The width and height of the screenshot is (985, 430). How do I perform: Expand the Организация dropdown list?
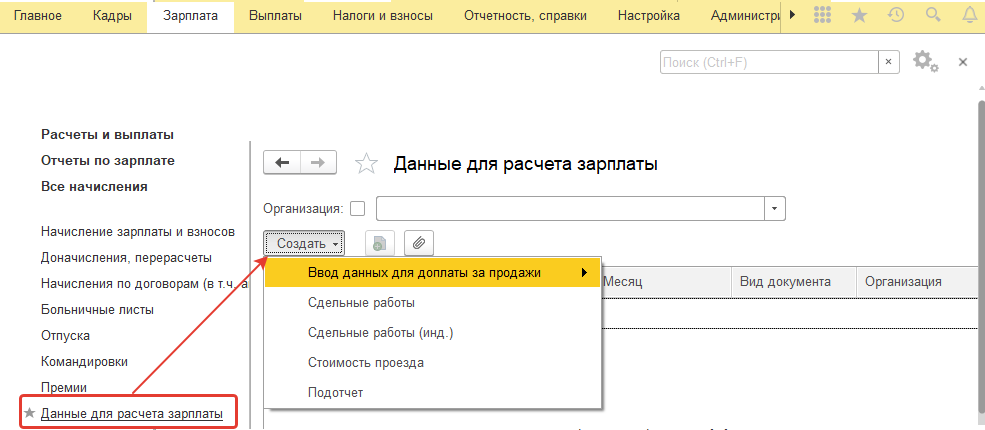pyautogui.click(x=775, y=208)
